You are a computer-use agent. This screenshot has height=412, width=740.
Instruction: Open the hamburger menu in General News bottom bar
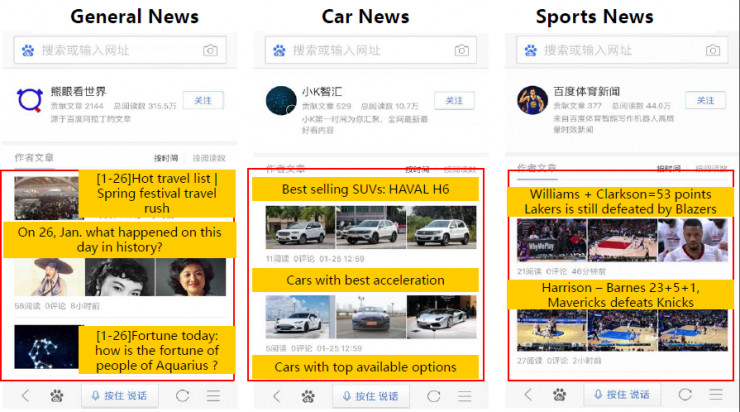[213, 395]
